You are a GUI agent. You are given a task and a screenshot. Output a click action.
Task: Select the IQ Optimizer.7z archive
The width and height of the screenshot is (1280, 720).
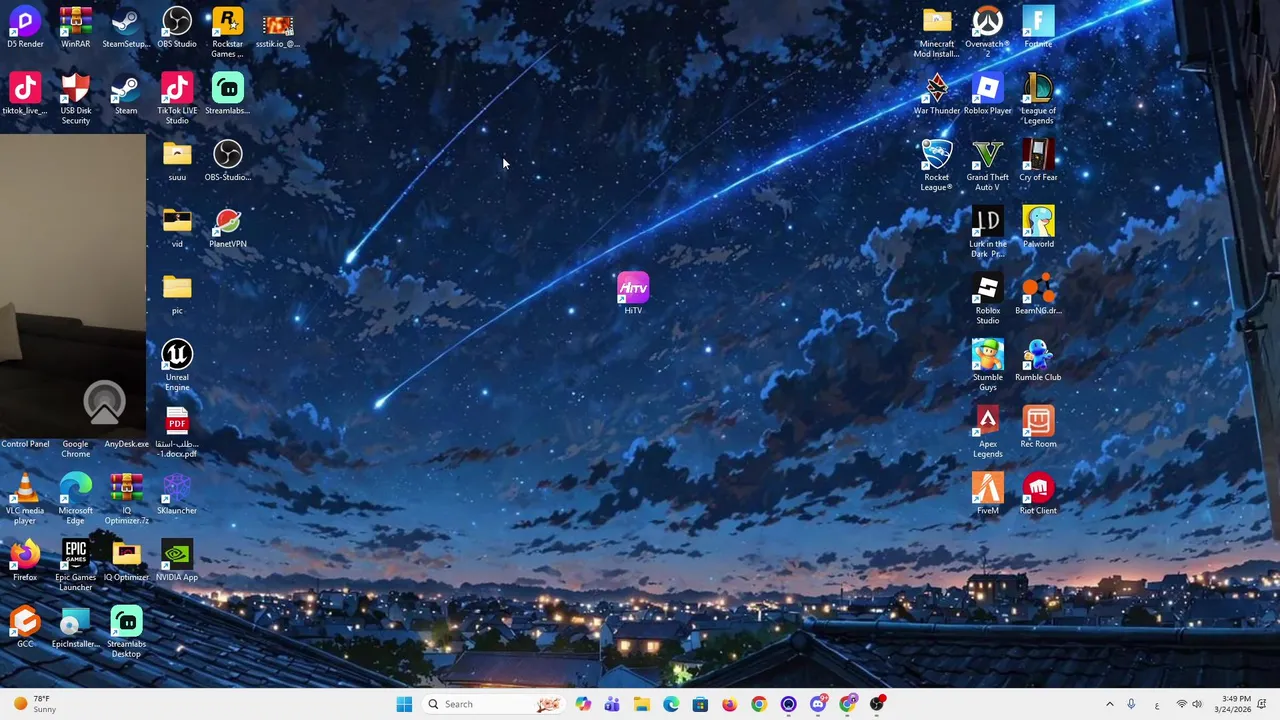[x=126, y=499]
